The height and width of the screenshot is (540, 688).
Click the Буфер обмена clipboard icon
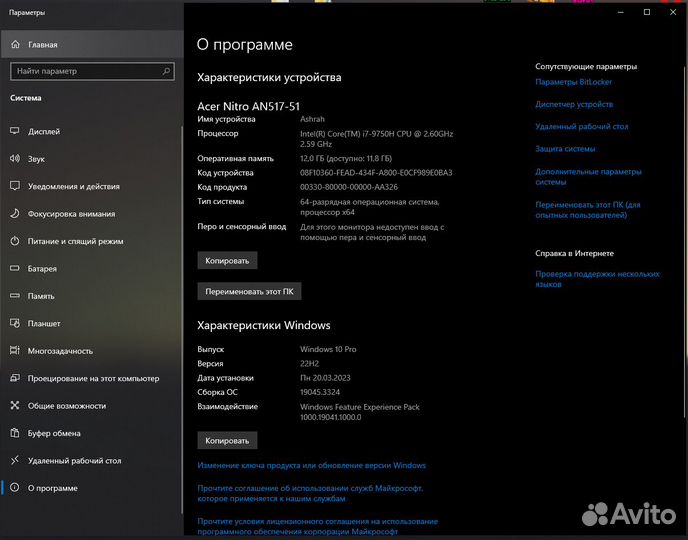[15, 433]
